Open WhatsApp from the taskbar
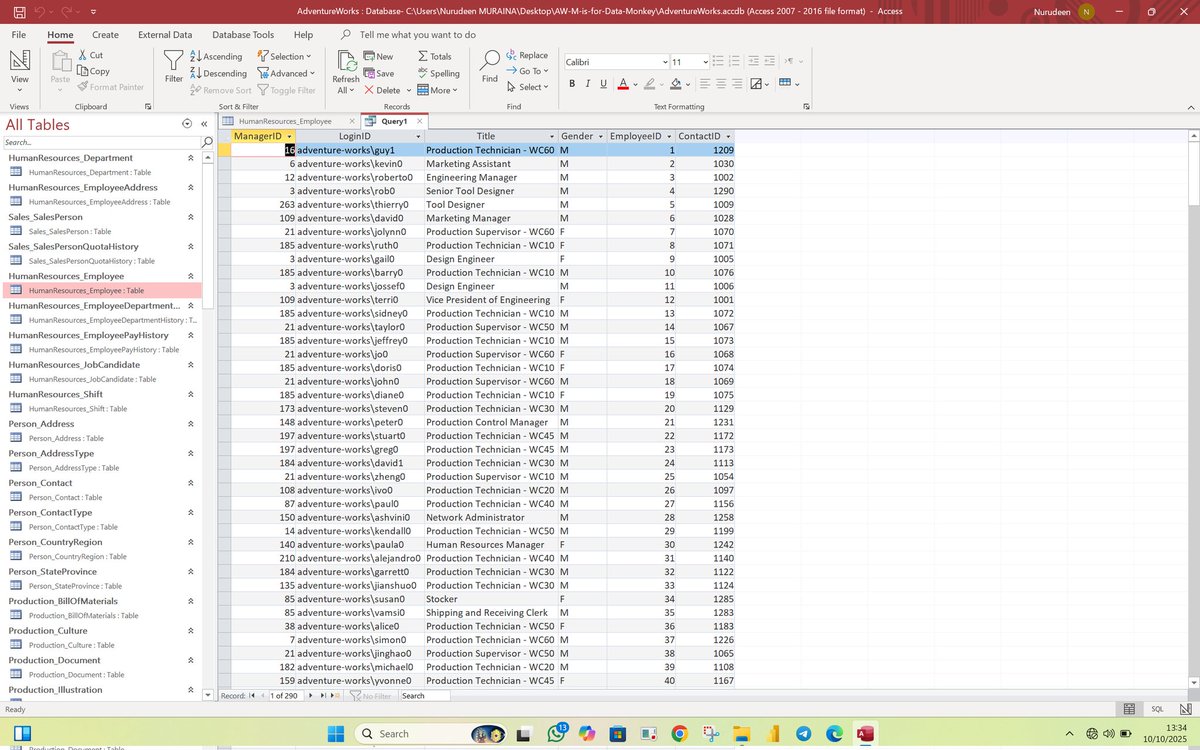Screen dimensions: 1200x750 coord(555,734)
